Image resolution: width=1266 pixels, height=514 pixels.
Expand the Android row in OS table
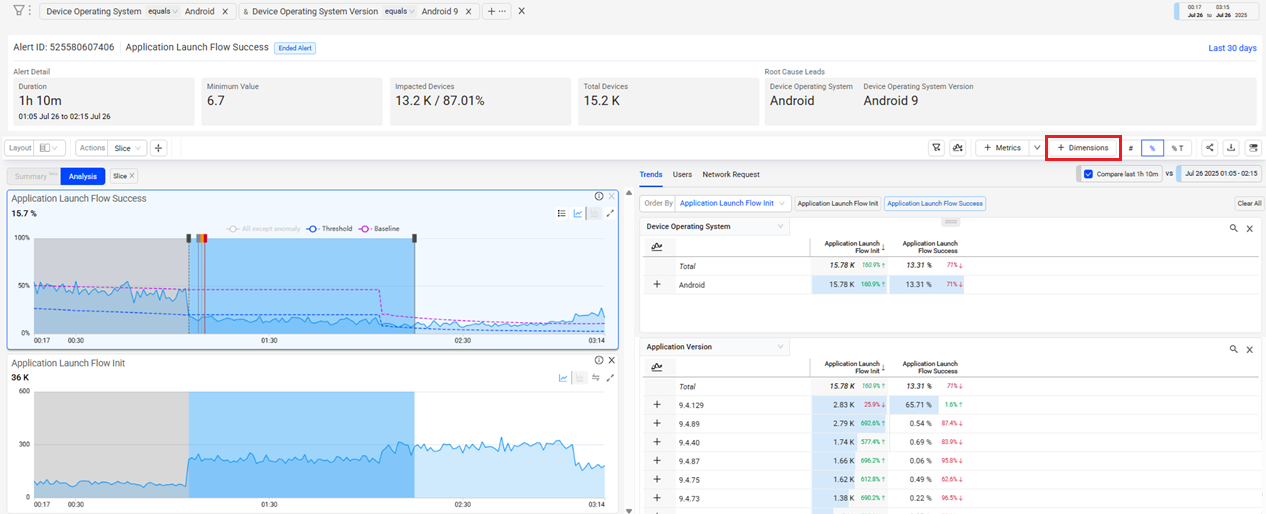point(657,284)
